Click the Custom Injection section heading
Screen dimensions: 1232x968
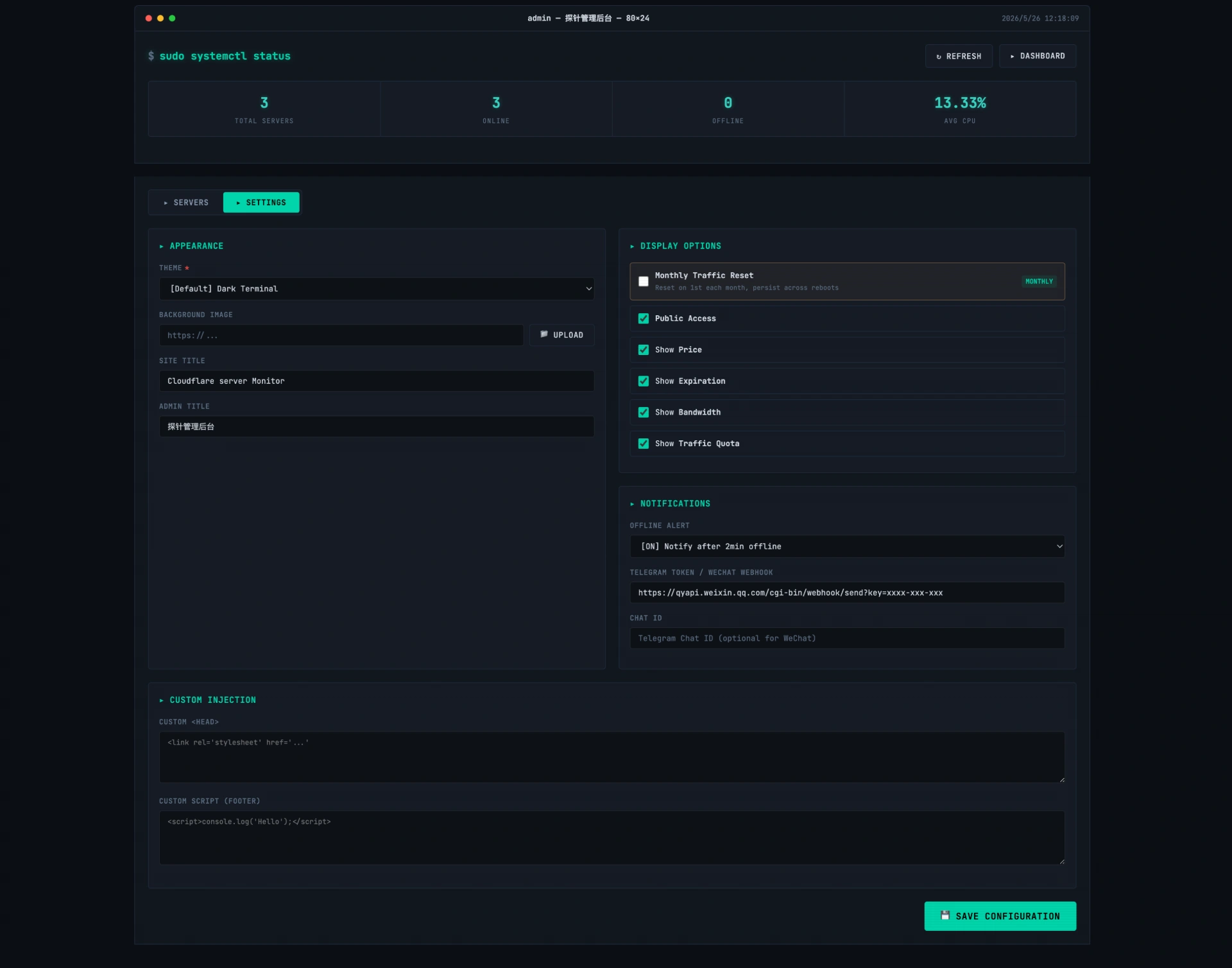[208, 700]
